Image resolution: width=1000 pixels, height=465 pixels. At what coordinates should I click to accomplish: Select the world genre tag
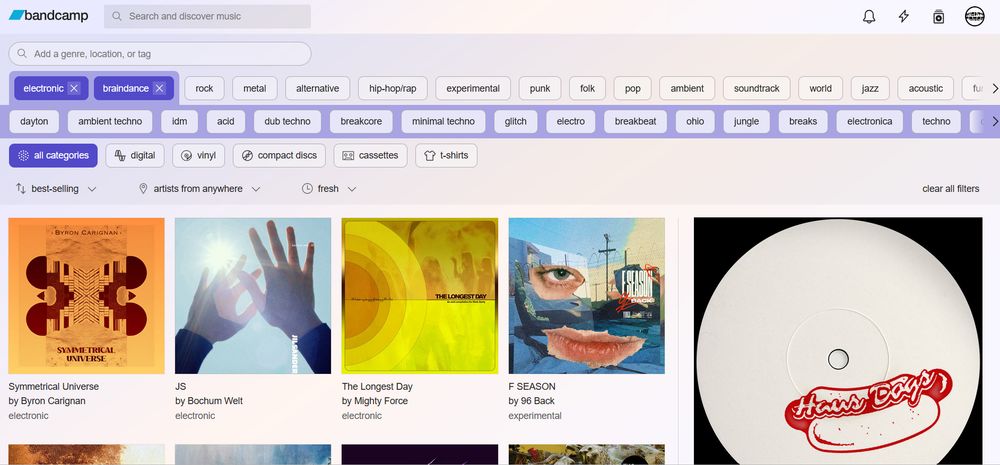[820, 89]
